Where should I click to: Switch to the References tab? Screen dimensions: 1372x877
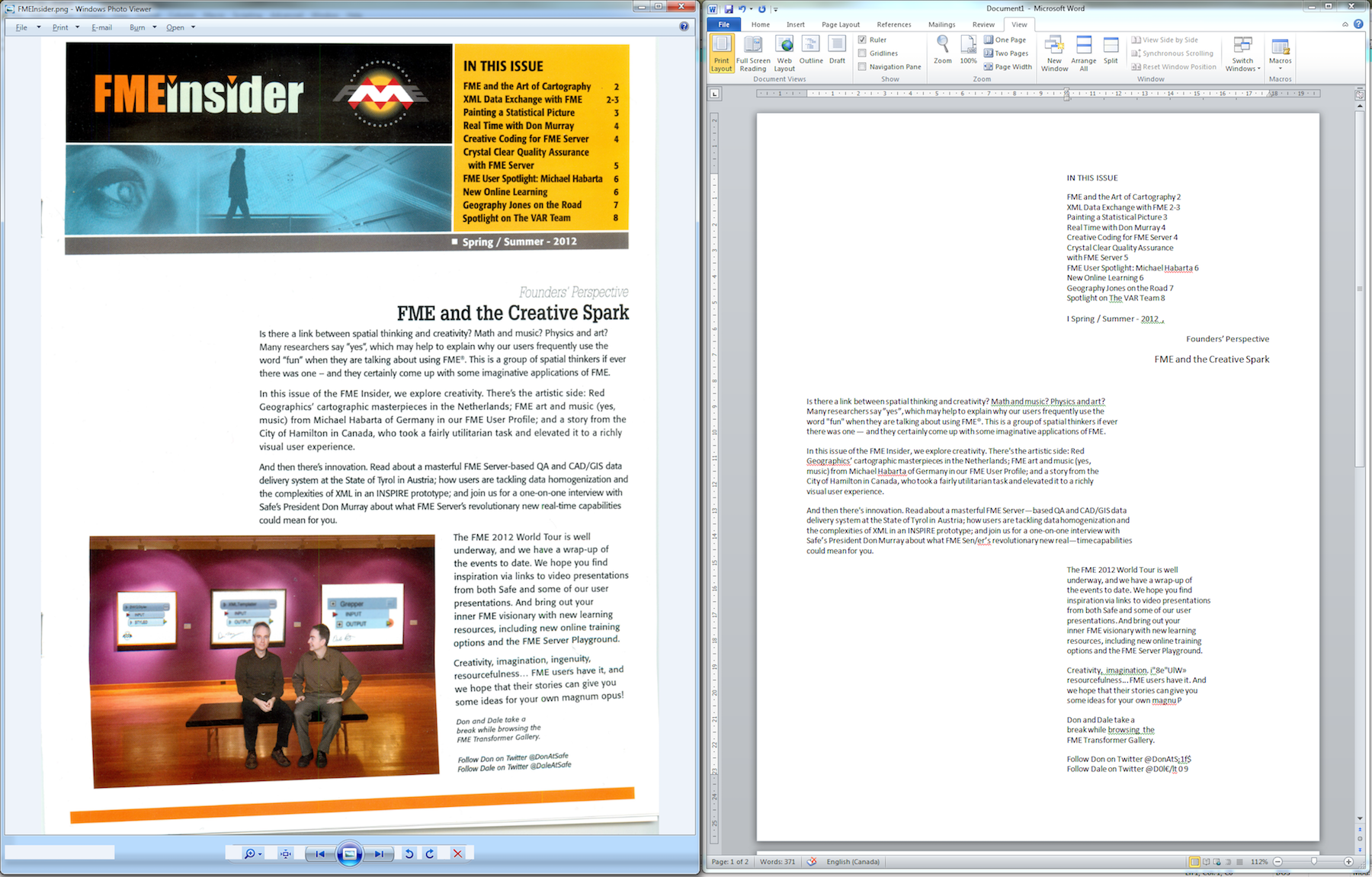894,24
